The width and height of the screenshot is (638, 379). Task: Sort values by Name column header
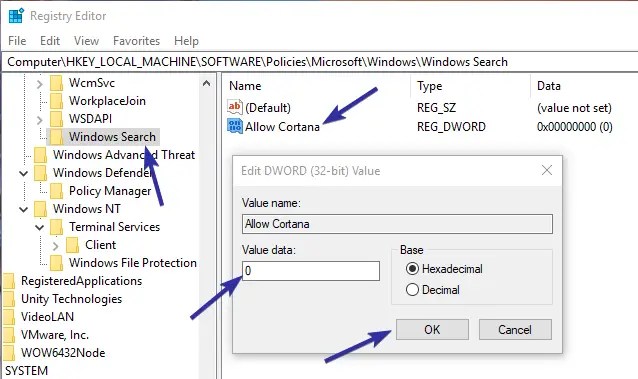click(x=245, y=86)
